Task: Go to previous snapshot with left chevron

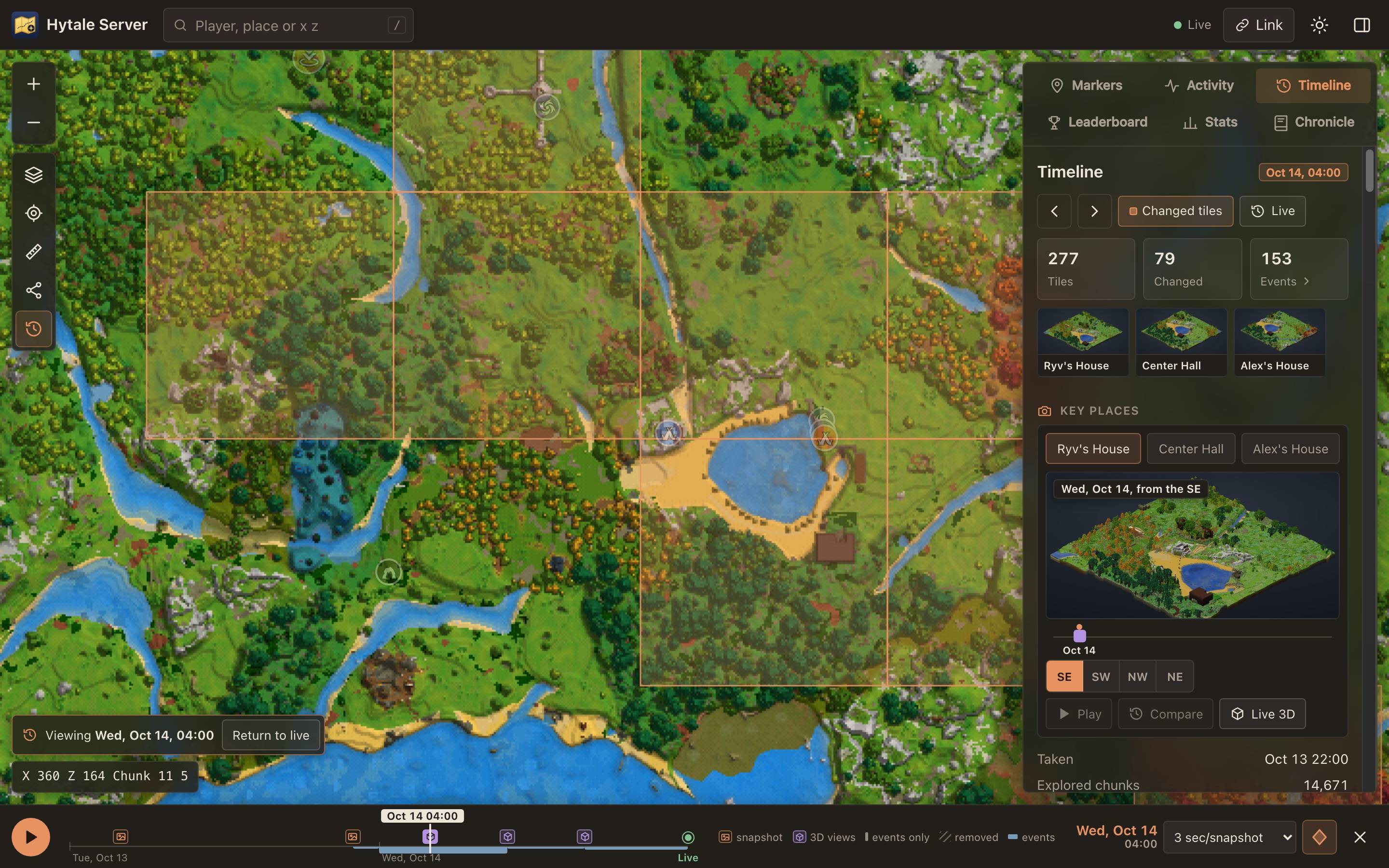Action: click(1054, 211)
